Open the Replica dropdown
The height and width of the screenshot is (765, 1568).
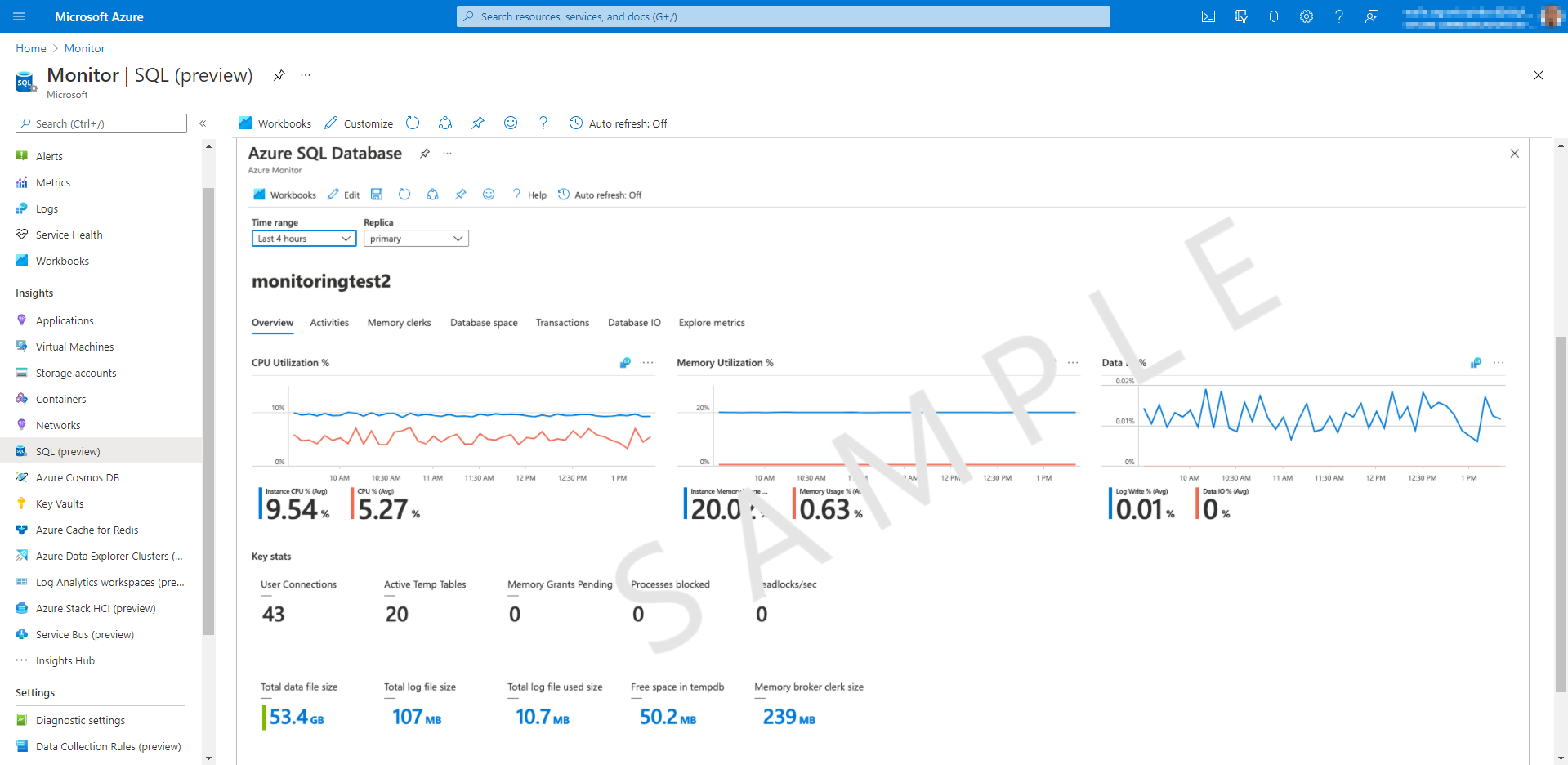416,239
